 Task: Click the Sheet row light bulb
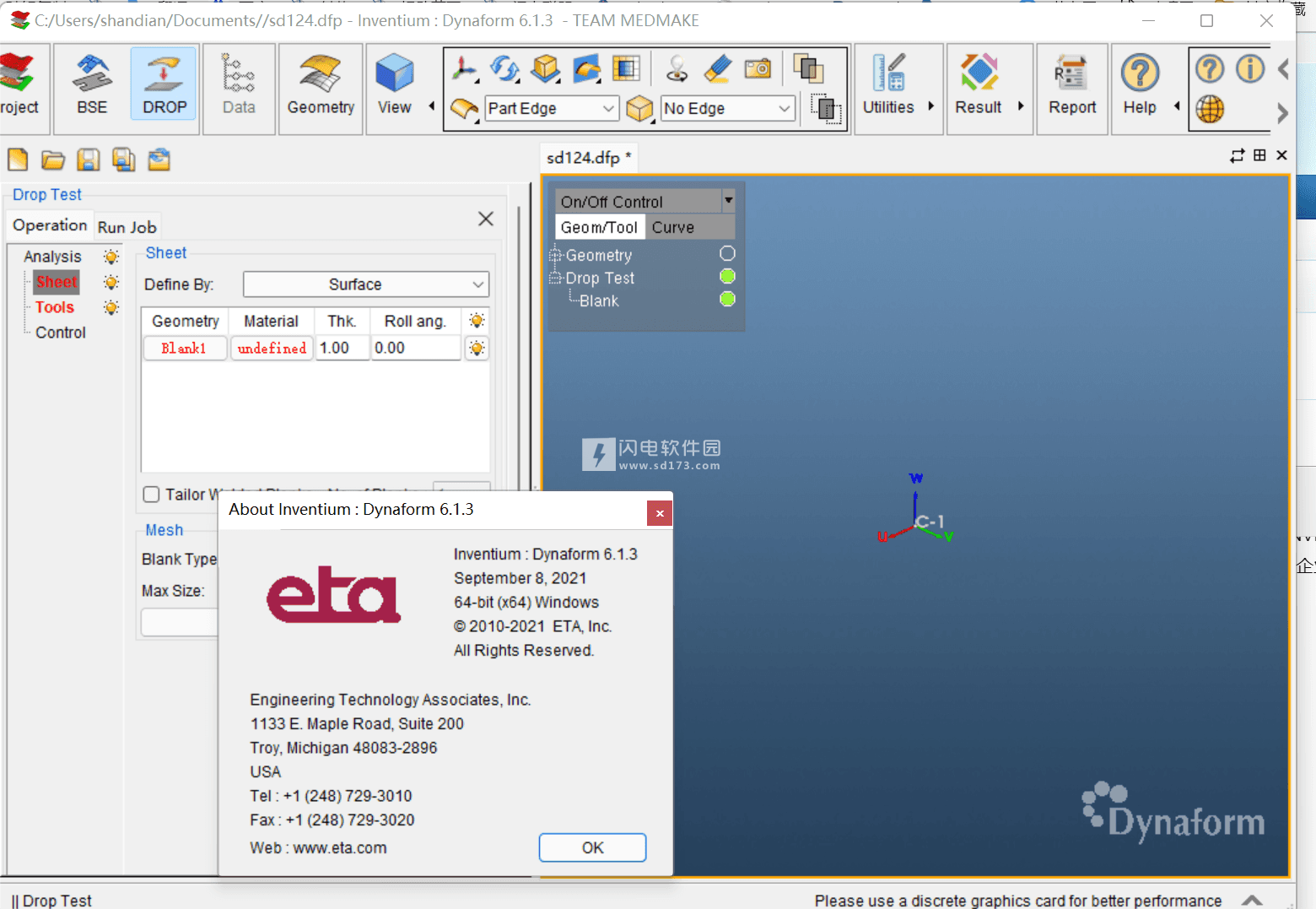click(111, 282)
